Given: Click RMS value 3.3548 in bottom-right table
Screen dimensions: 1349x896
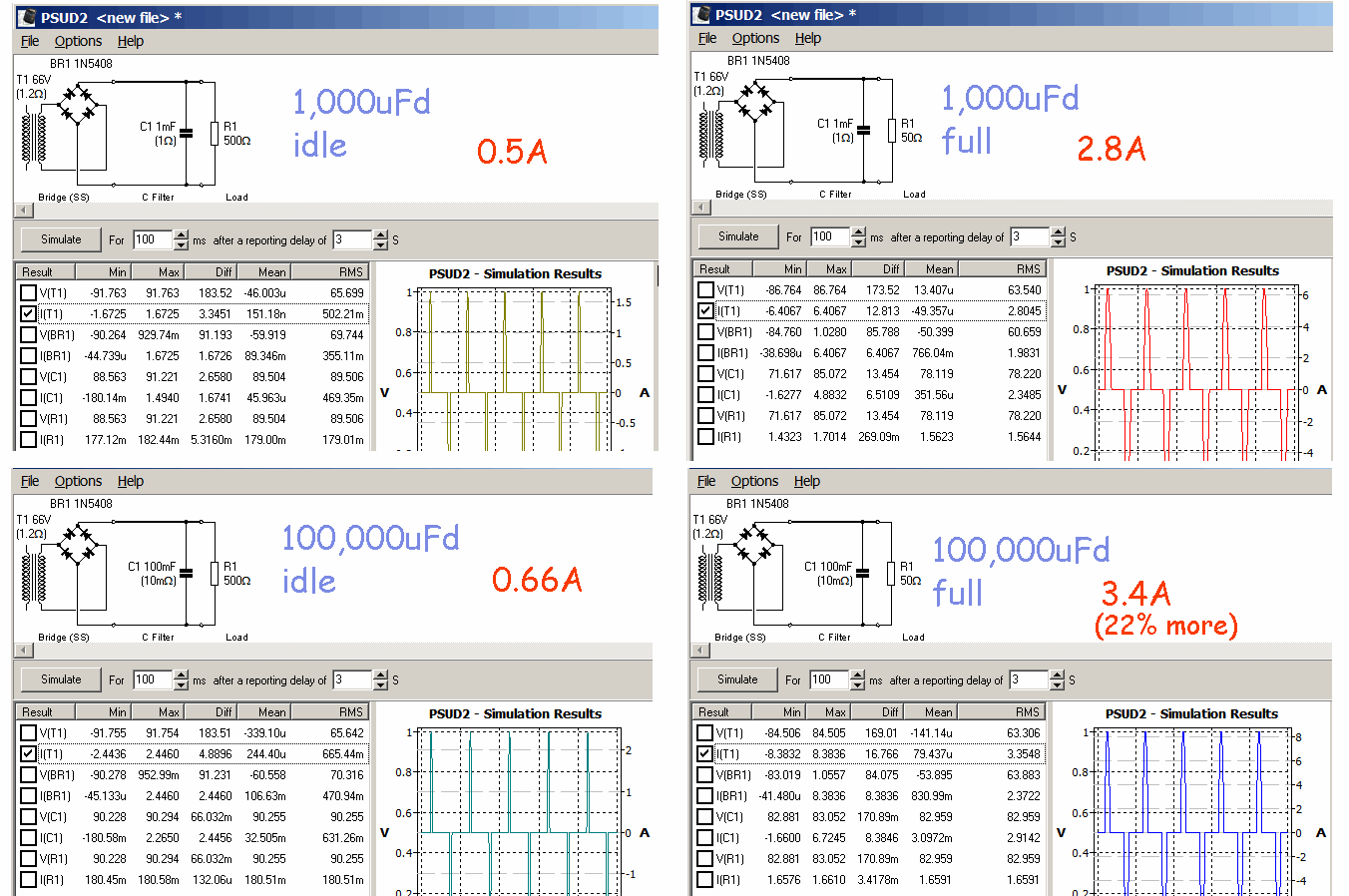Looking at the screenshot, I should point(1023,753).
